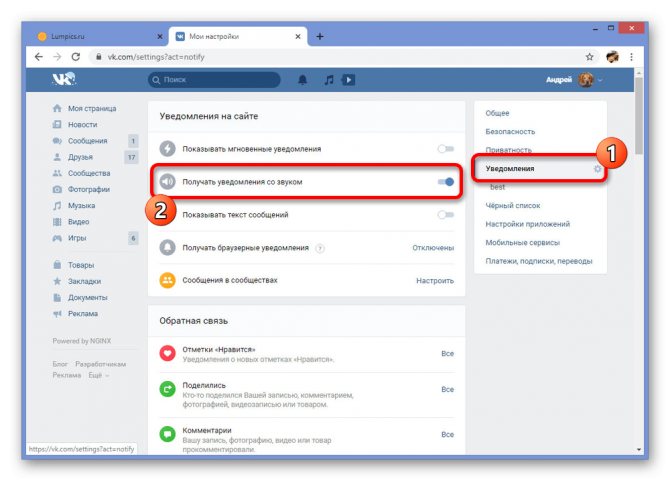Click the VK logo
The width and height of the screenshot is (670, 481).
tap(64, 79)
